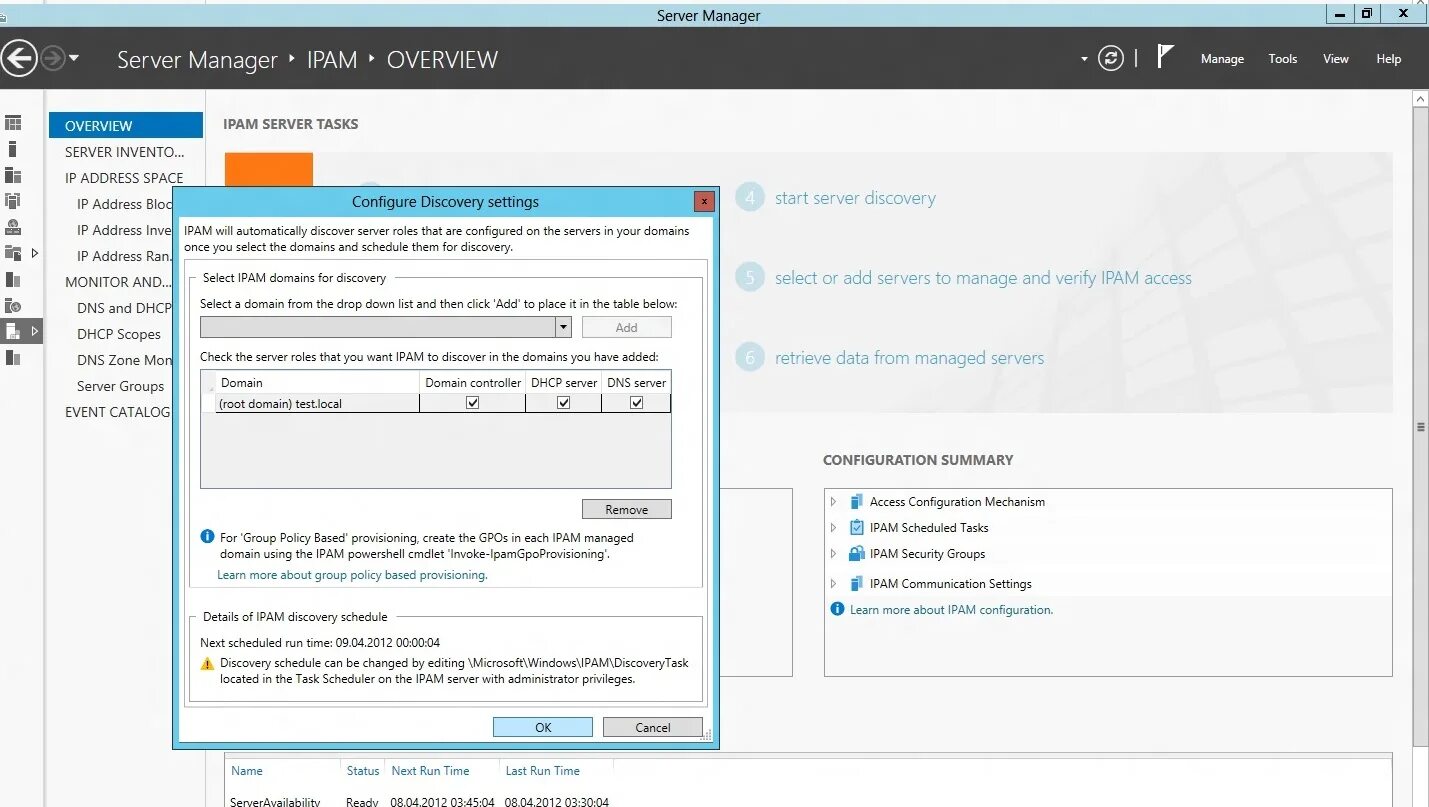The height and width of the screenshot is (807, 1429).
Task: Click the step 6 circle icon
Action: tap(750, 357)
